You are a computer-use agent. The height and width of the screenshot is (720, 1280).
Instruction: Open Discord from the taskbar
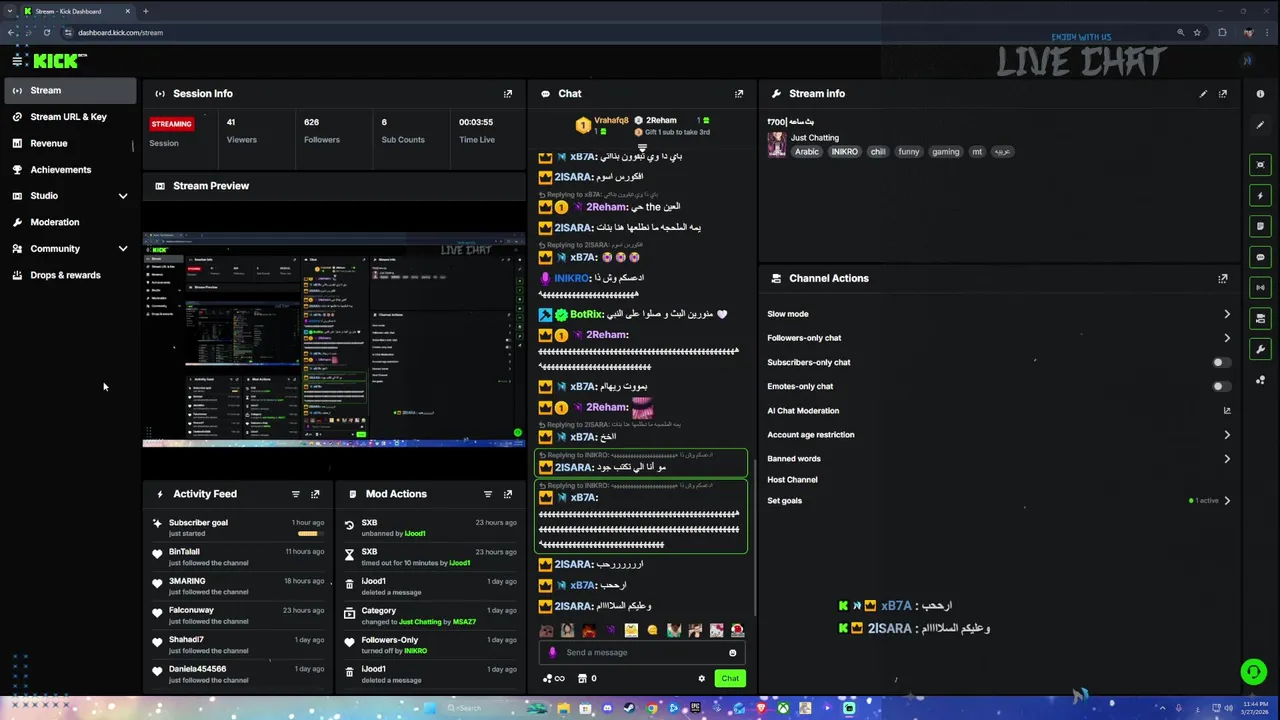(x=607, y=709)
